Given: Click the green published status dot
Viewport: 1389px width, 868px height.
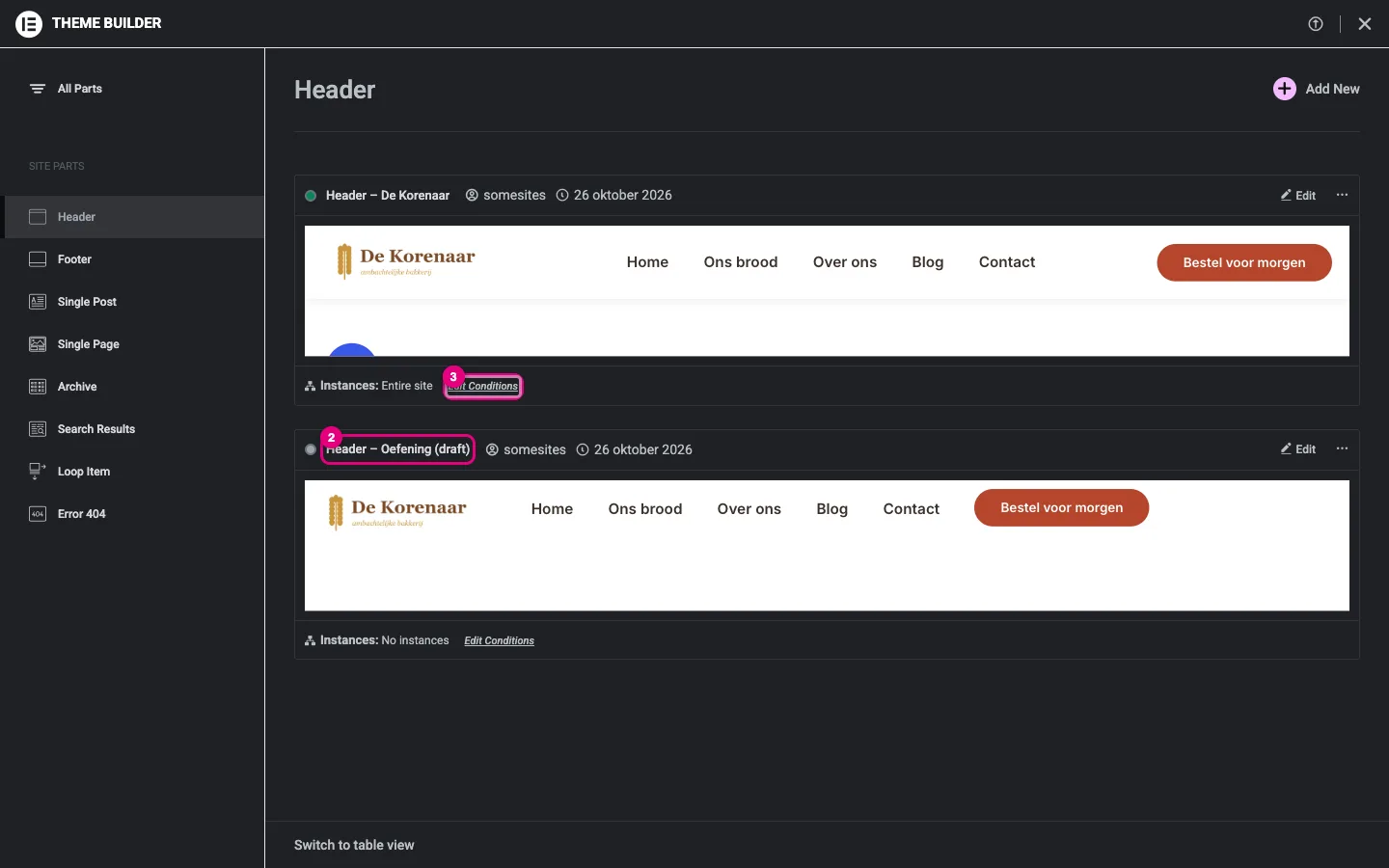Looking at the screenshot, I should [311, 196].
